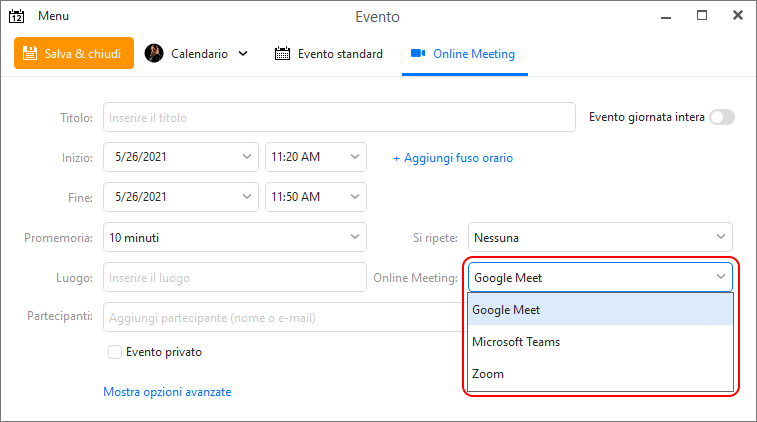The image size is (757, 422).
Task: Click the video camera icon for Online Meeting
Action: (x=418, y=53)
